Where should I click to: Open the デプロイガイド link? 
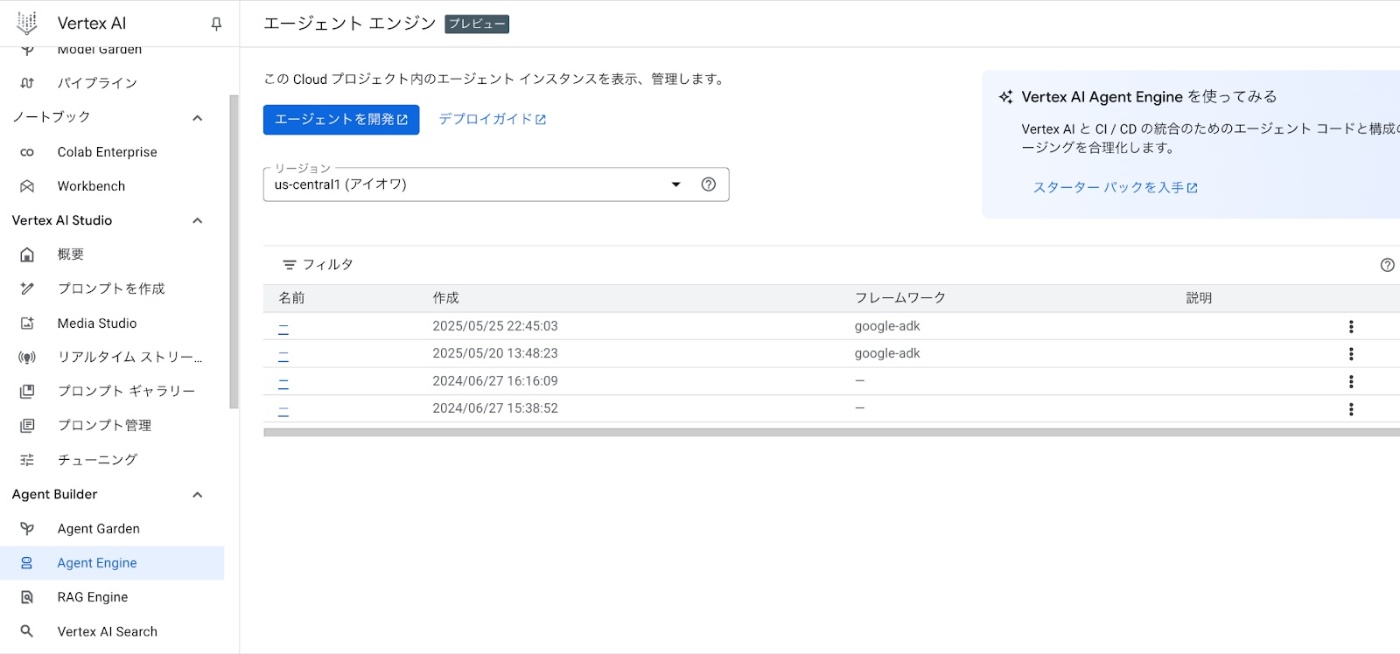[x=492, y=120]
